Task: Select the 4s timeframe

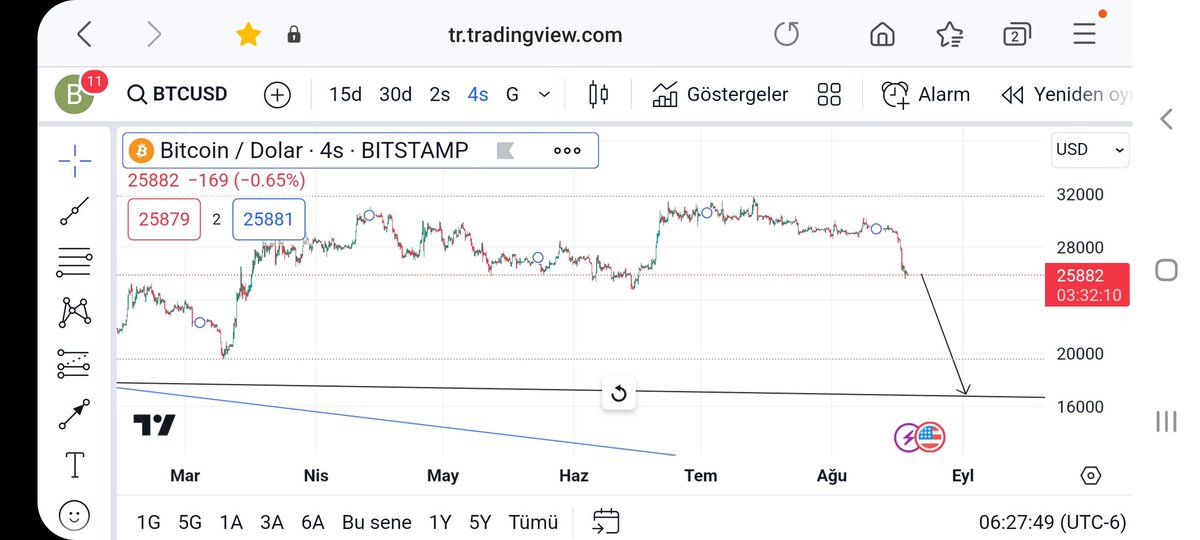Action: (478, 94)
